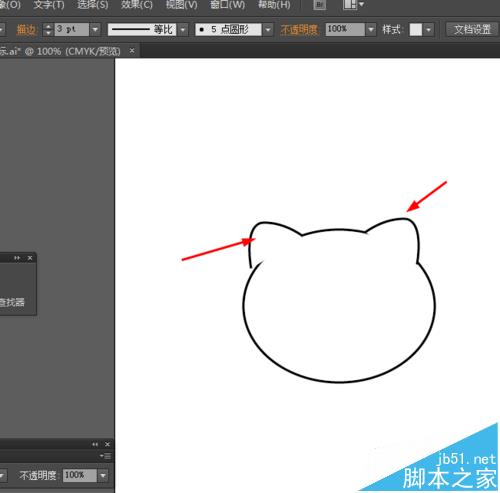Expand the blend mode dropdown in bottom panel

[2, 475]
